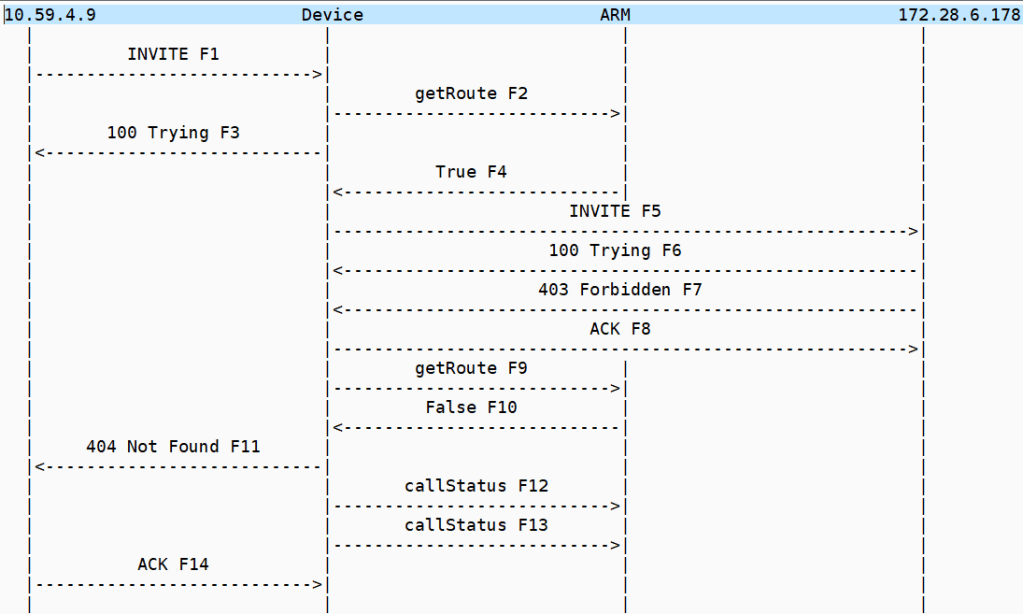Click the dashed arrow below 403 Forbidden F7

(625, 309)
